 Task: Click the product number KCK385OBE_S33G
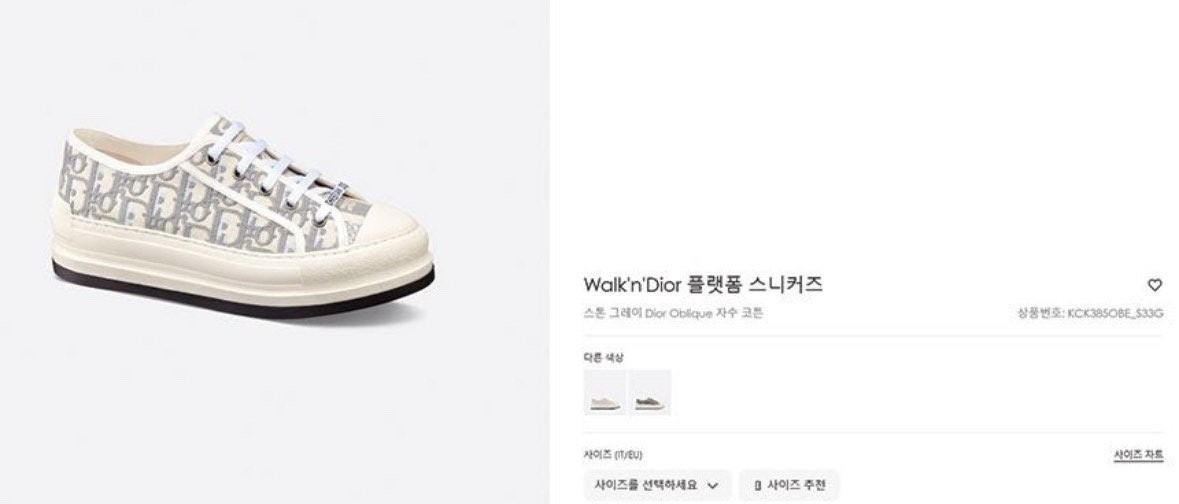pyautogui.click(x=1115, y=313)
